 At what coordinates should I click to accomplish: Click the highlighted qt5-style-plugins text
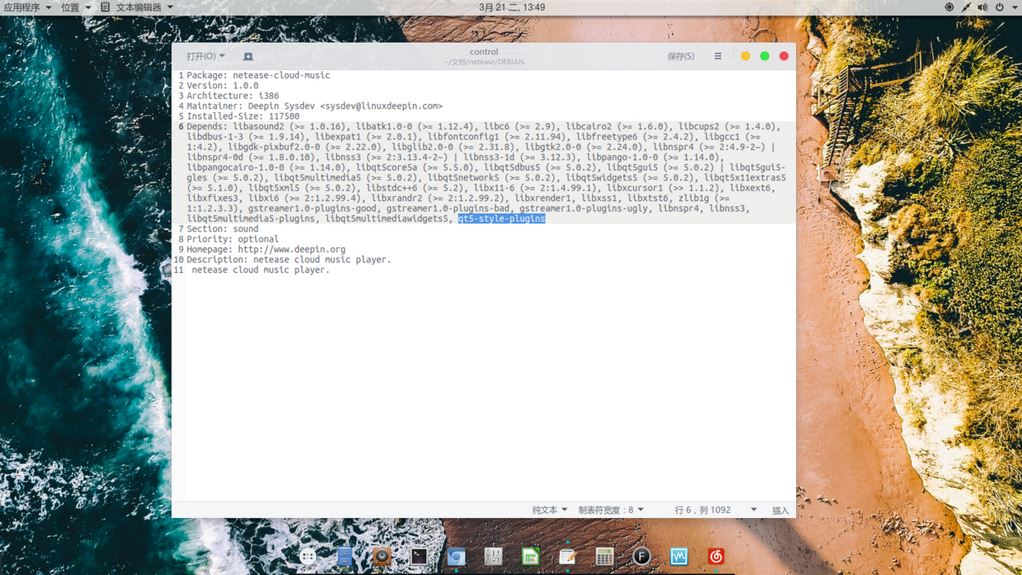click(x=501, y=218)
